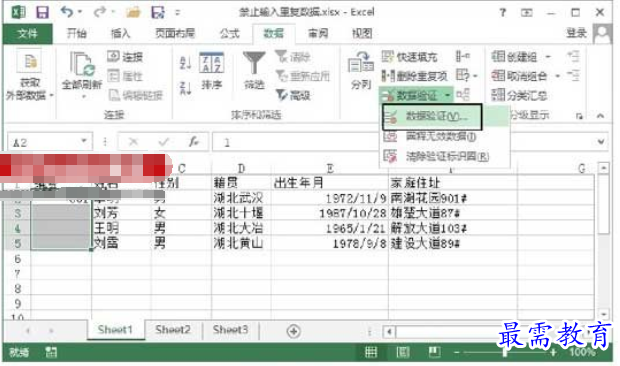The image size is (620, 366).
Task: Click the vertical scrollbar down arrow
Action: 603,315
